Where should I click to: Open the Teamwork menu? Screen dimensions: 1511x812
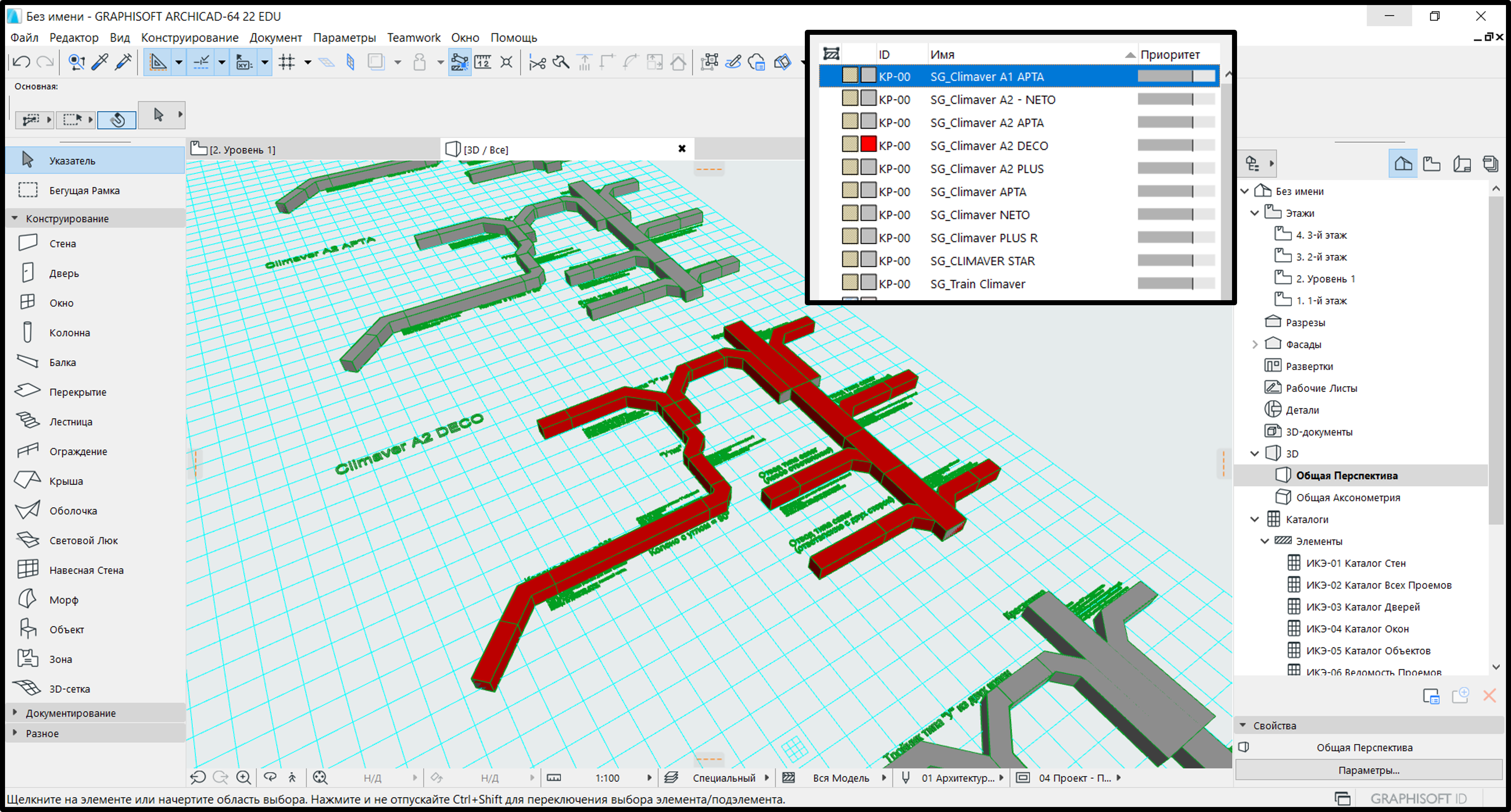tap(414, 38)
